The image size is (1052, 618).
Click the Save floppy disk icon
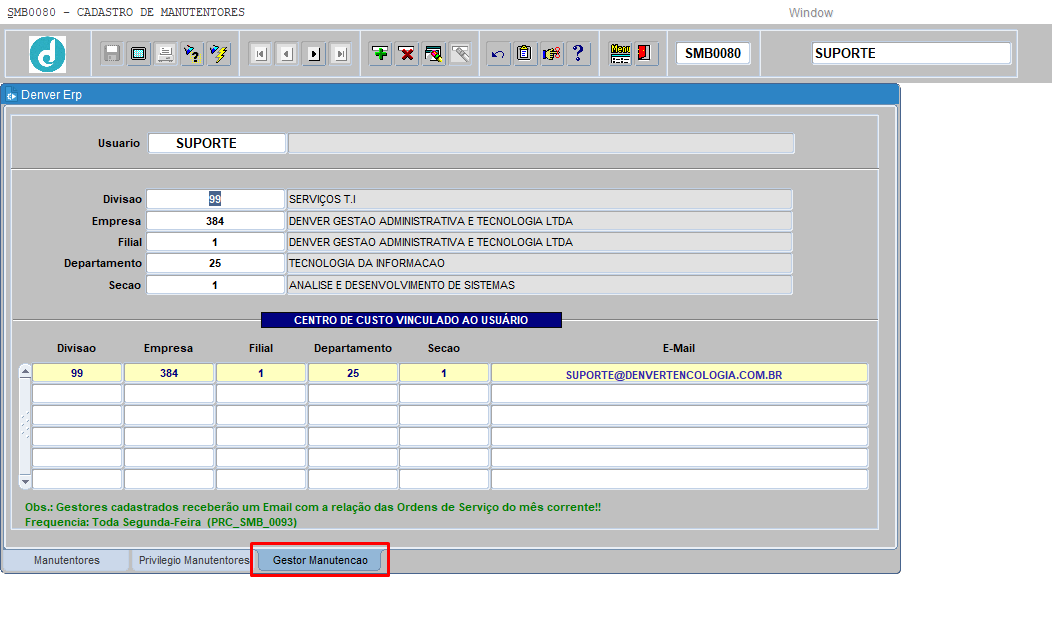112,54
